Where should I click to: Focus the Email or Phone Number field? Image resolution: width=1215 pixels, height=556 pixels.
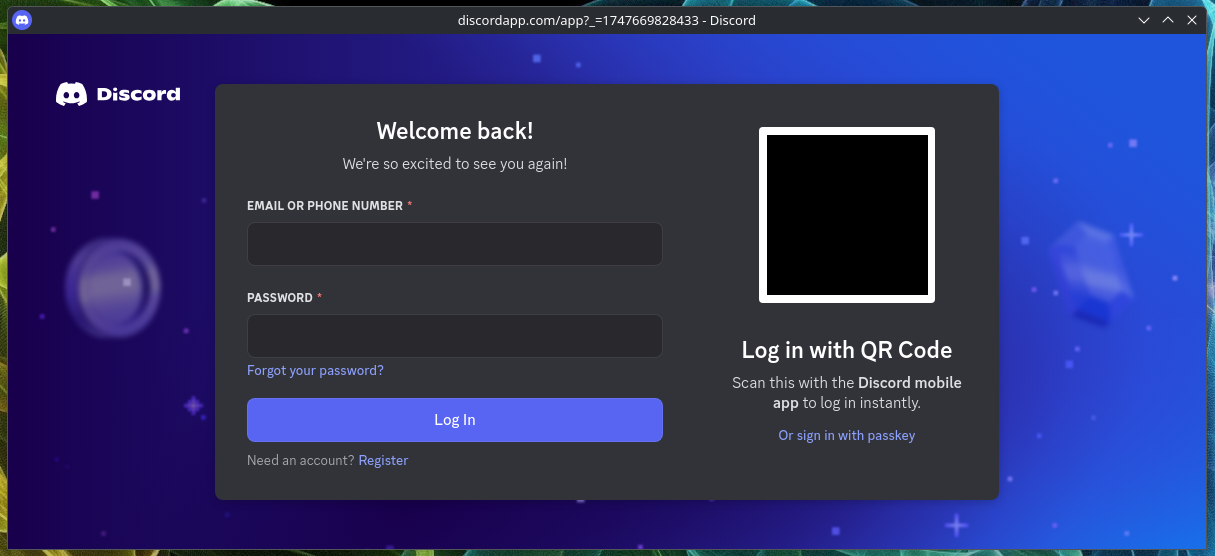coord(454,244)
